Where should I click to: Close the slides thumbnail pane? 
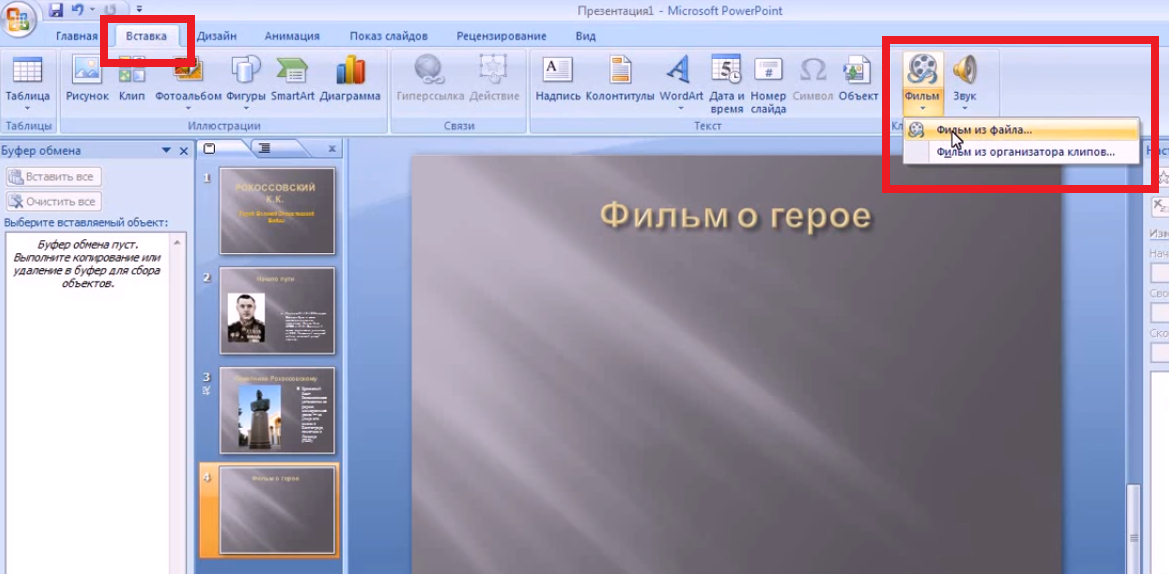click(x=333, y=149)
